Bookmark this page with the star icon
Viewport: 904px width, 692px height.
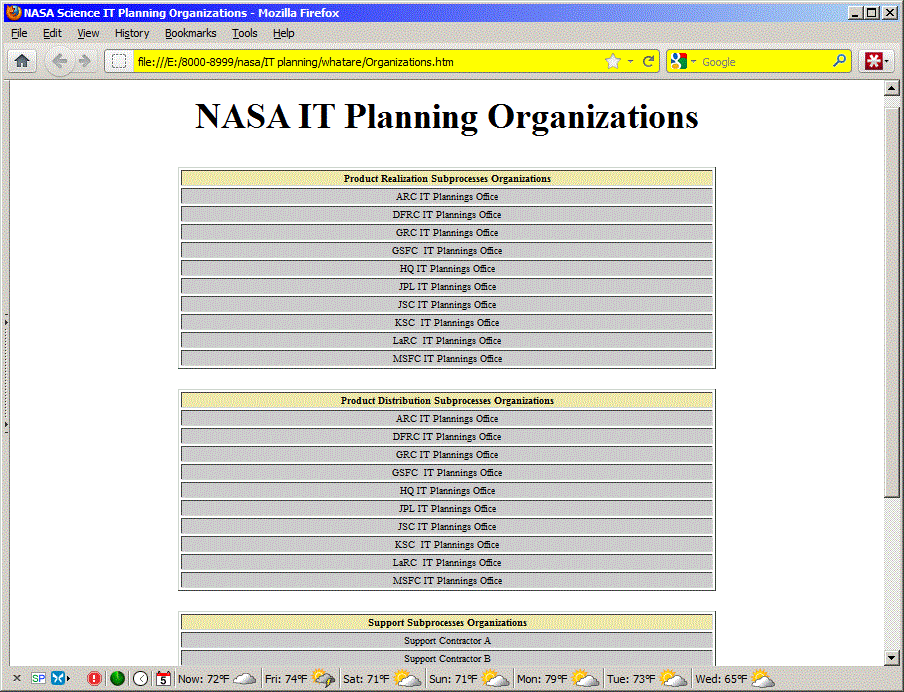pos(613,61)
